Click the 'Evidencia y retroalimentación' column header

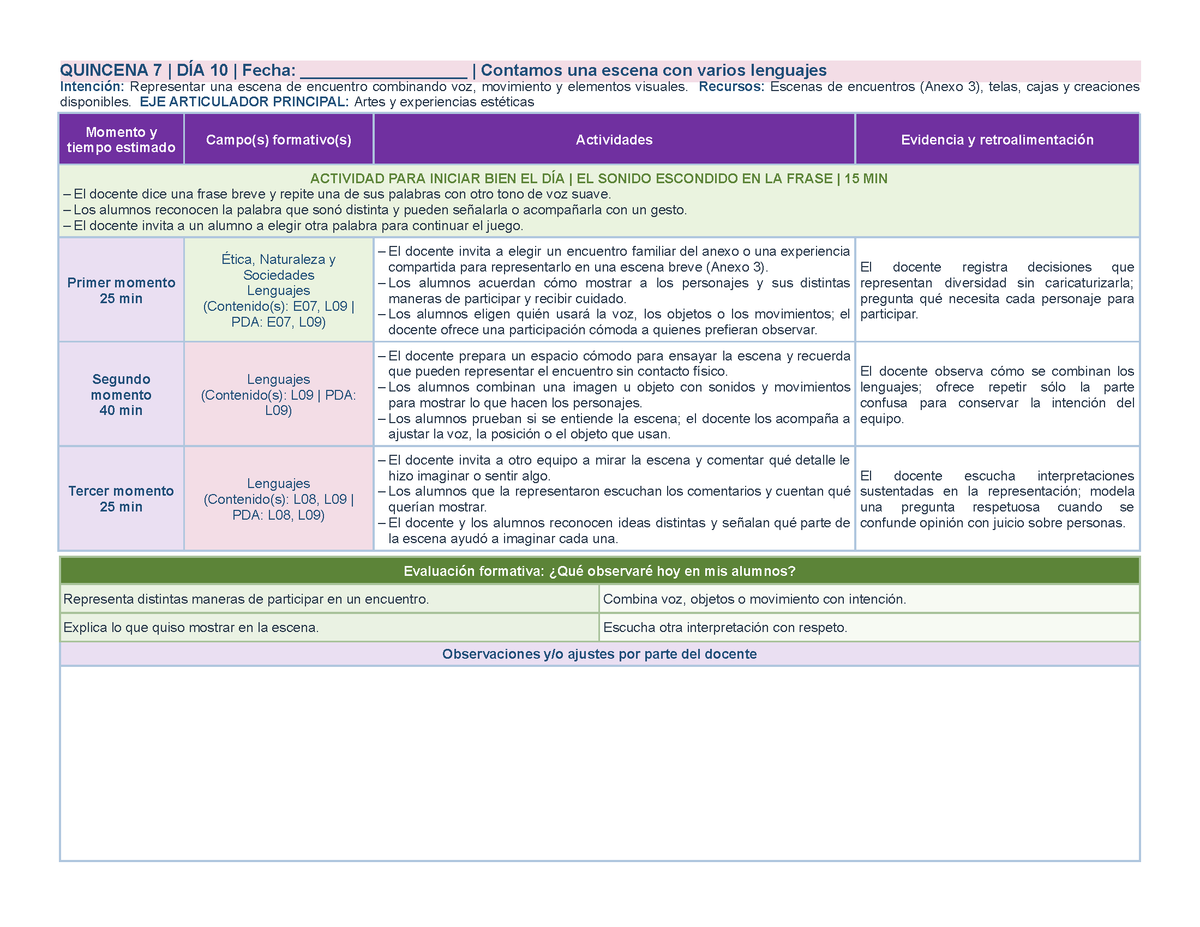point(997,140)
